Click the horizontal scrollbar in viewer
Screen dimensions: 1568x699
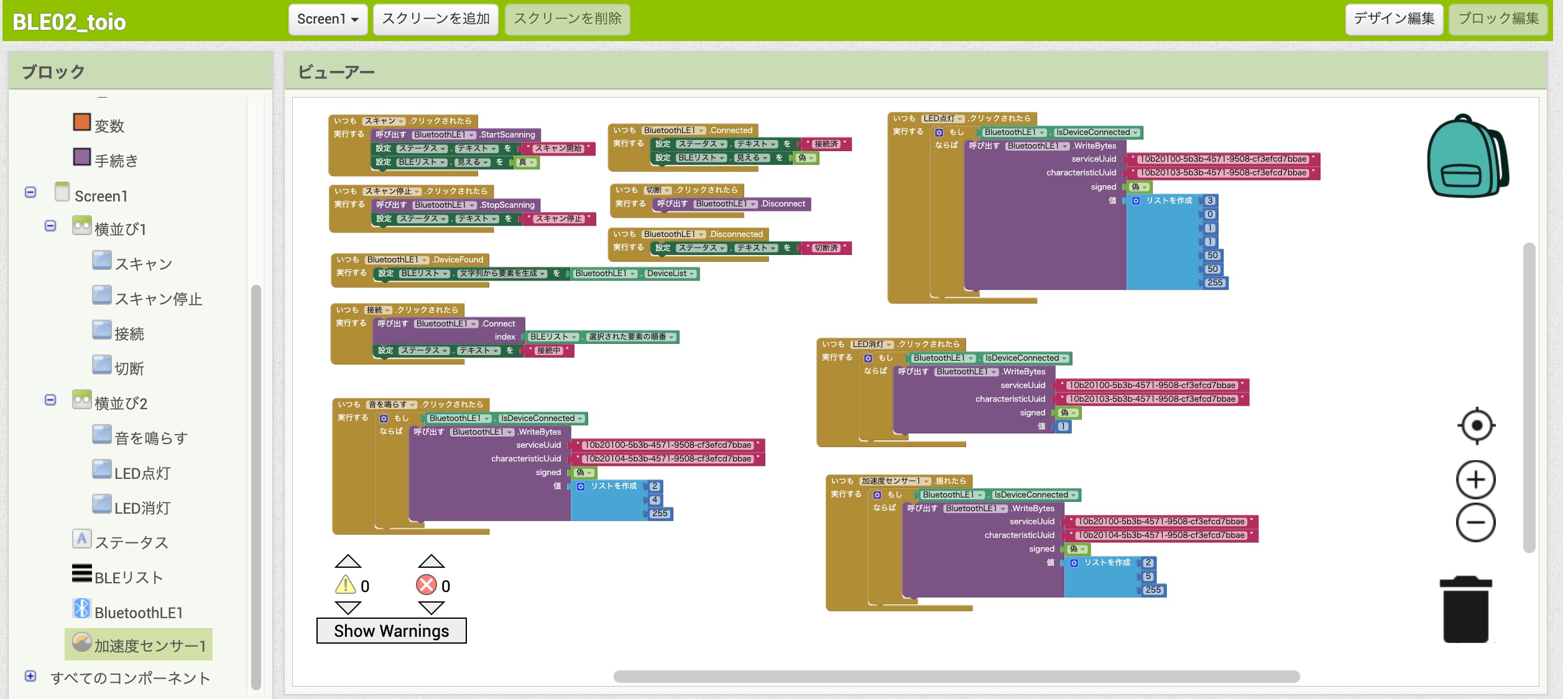click(956, 677)
